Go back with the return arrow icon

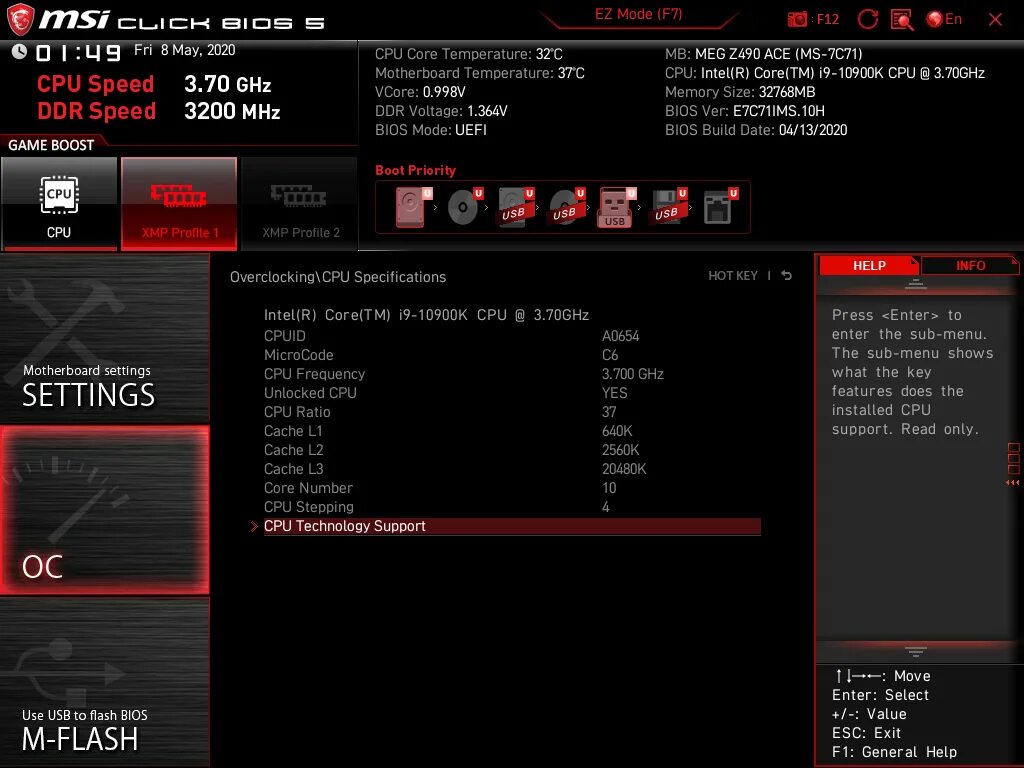786,276
